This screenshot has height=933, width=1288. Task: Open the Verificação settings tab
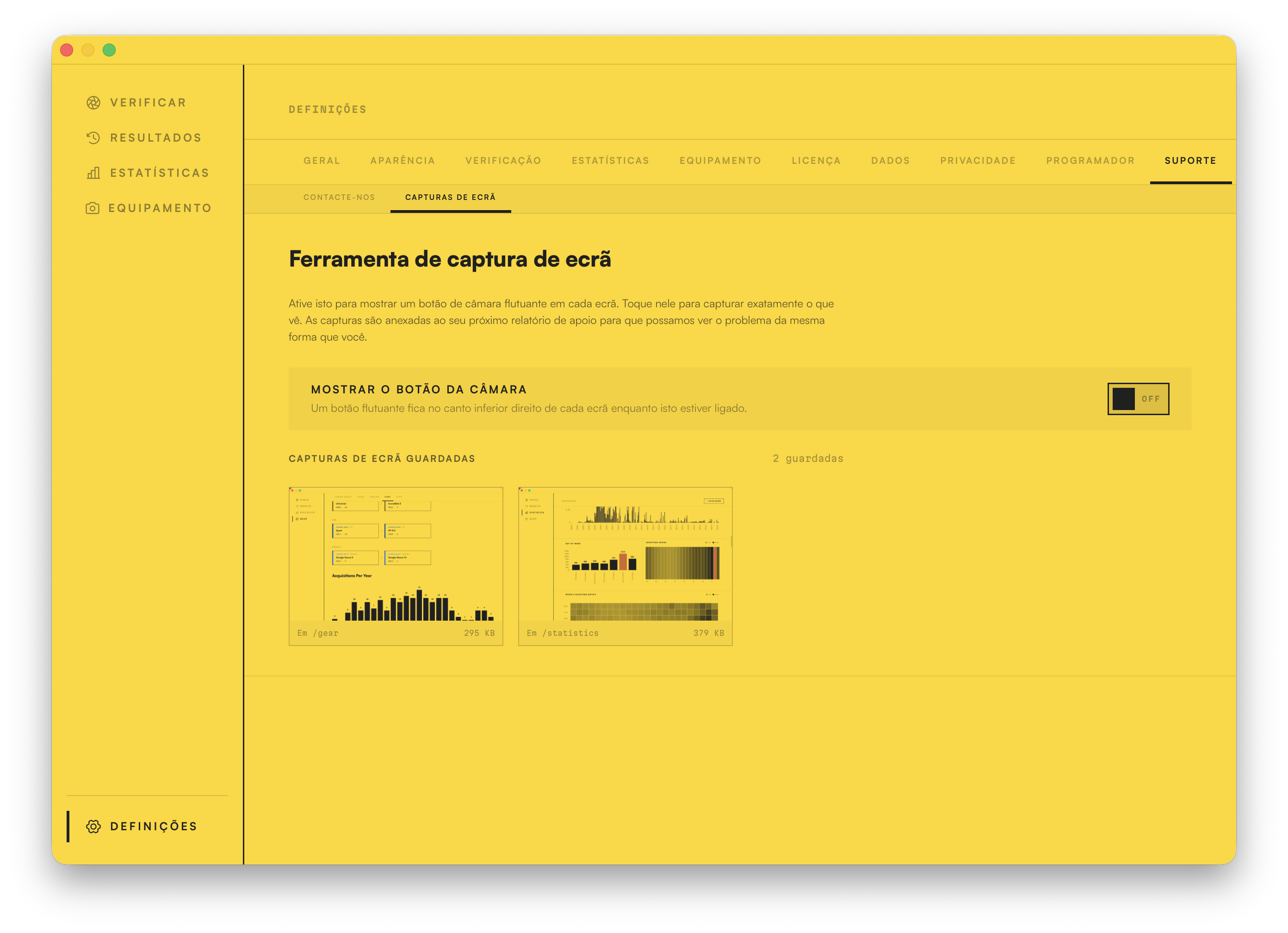(503, 161)
